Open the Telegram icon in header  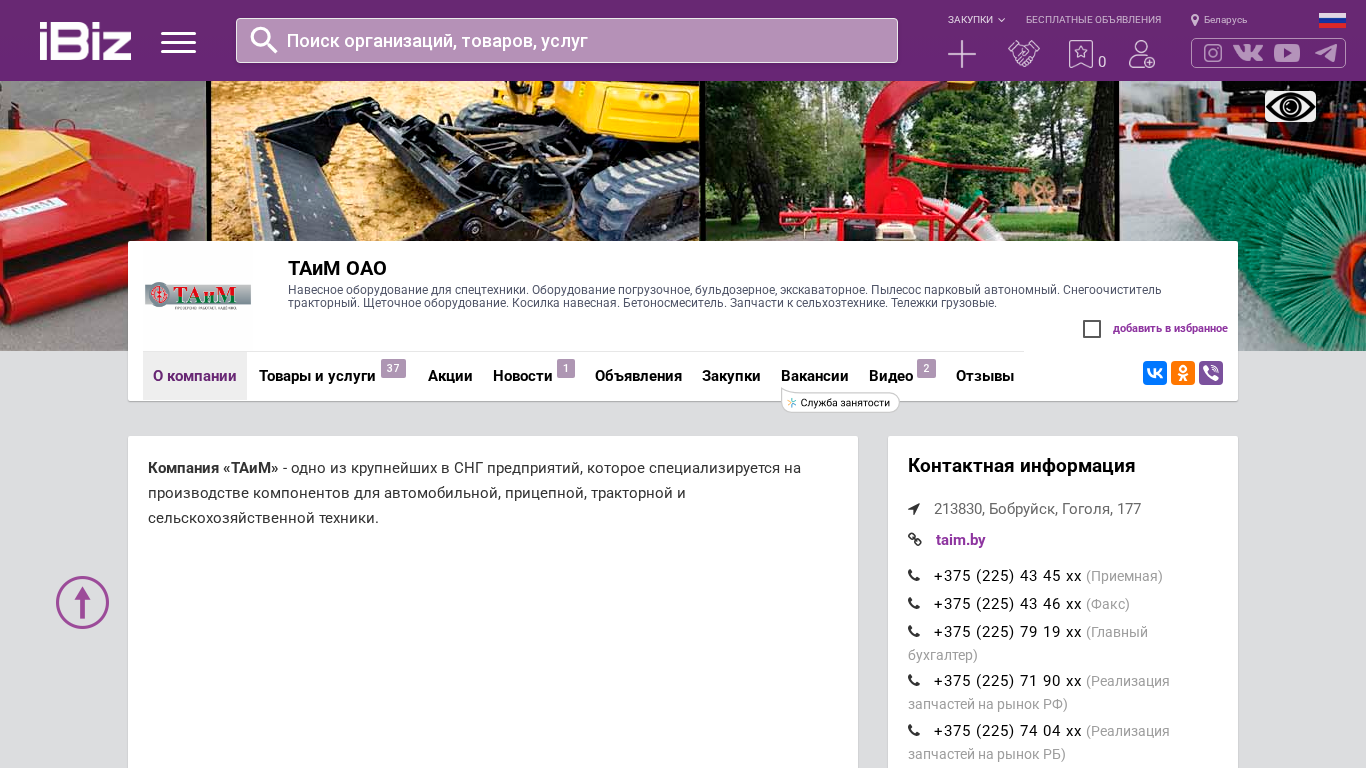pos(1326,53)
